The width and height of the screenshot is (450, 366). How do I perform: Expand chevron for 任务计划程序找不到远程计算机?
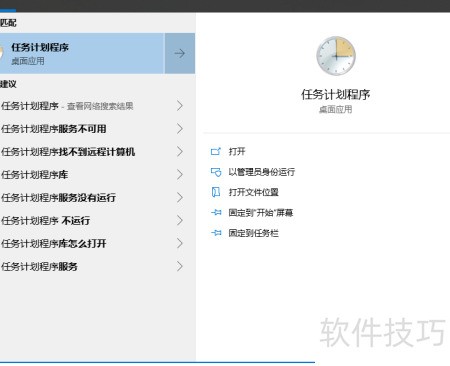pyautogui.click(x=180, y=152)
